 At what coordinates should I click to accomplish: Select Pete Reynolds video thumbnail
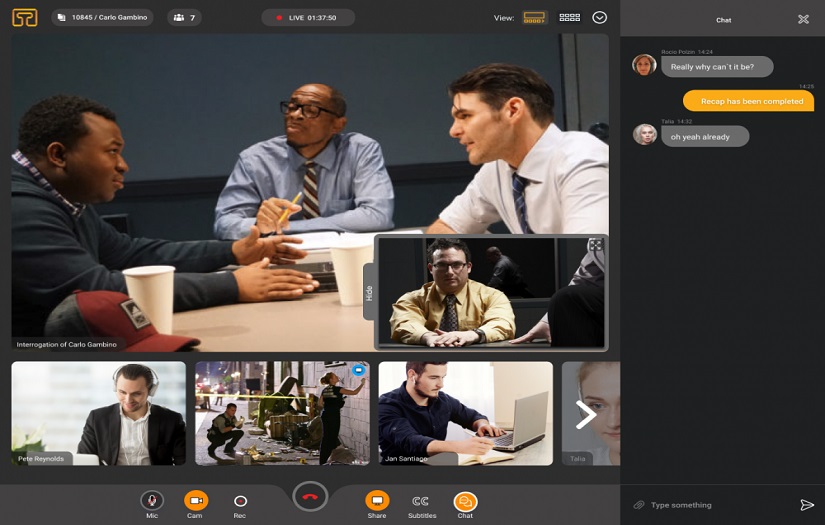(98, 413)
